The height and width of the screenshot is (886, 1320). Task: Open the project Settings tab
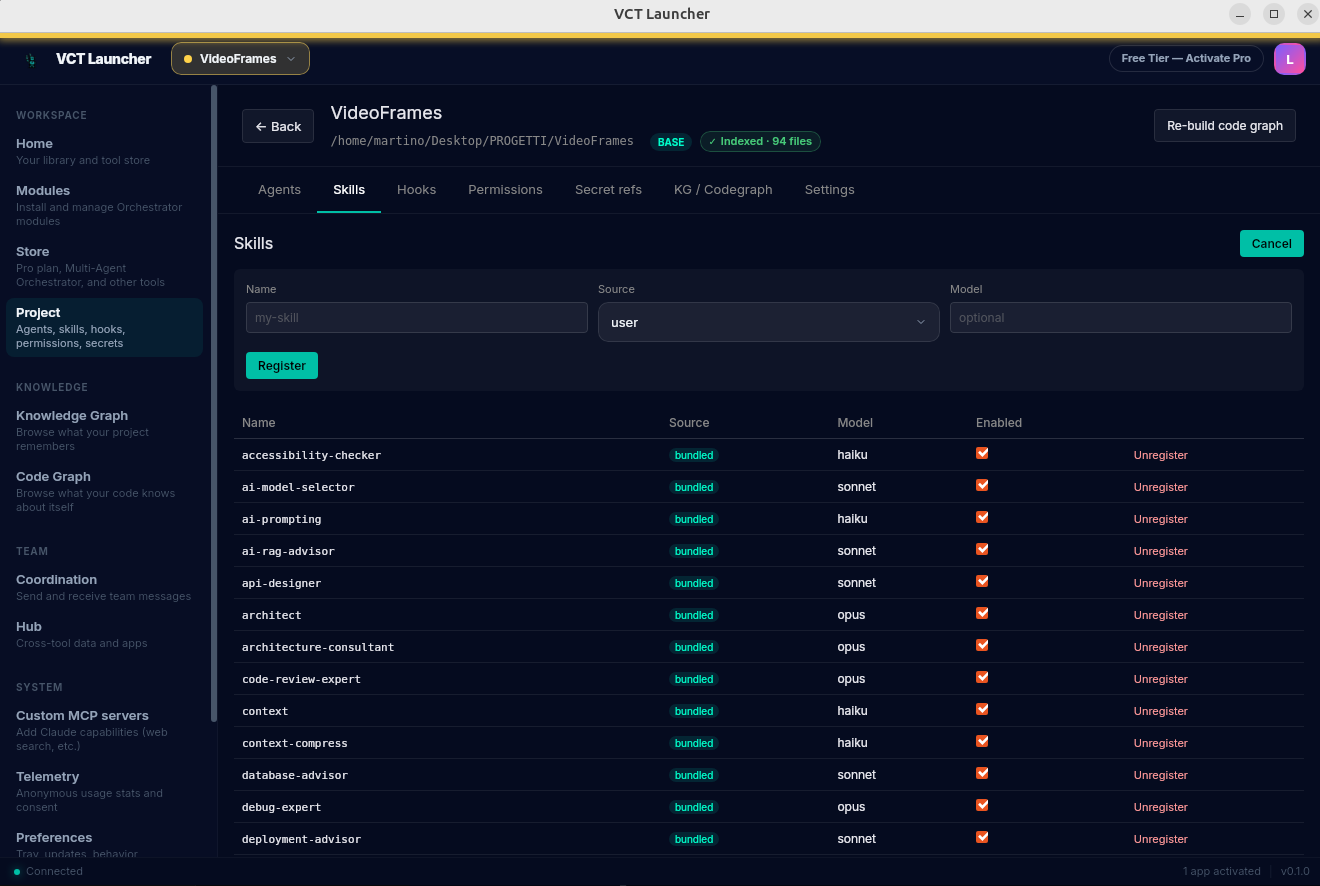click(829, 189)
